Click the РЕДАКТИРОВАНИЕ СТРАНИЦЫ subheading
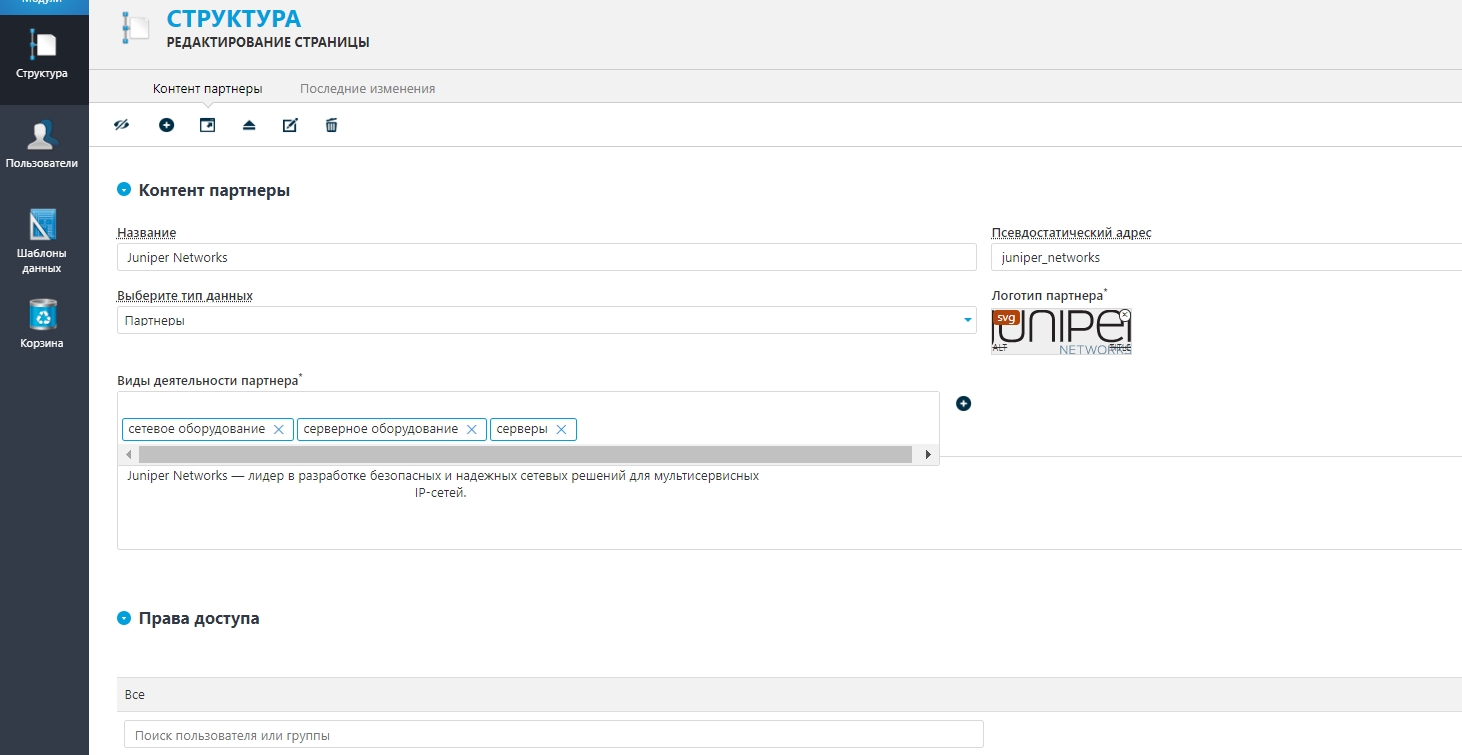The width and height of the screenshot is (1462, 755). (x=268, y=42)
